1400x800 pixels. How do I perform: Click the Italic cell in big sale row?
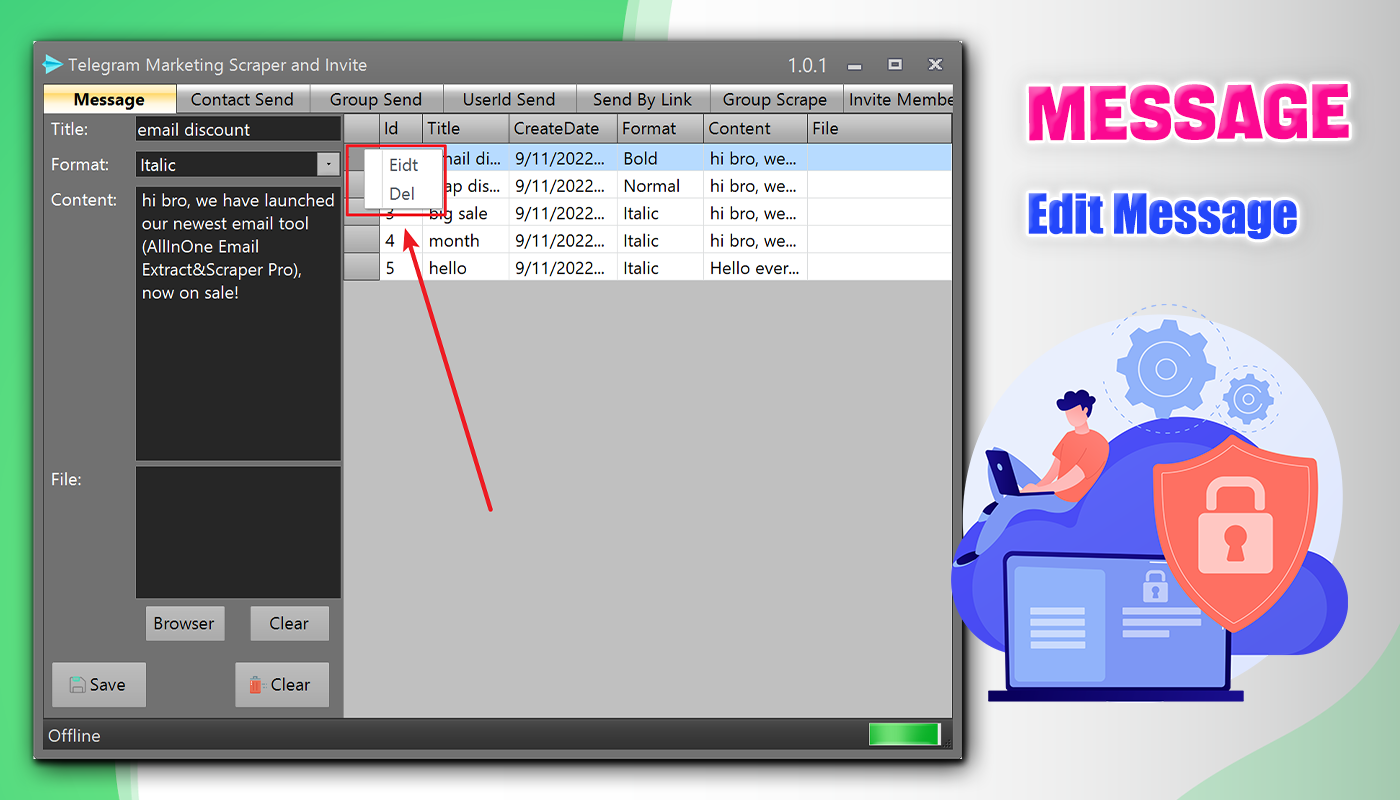660,213
